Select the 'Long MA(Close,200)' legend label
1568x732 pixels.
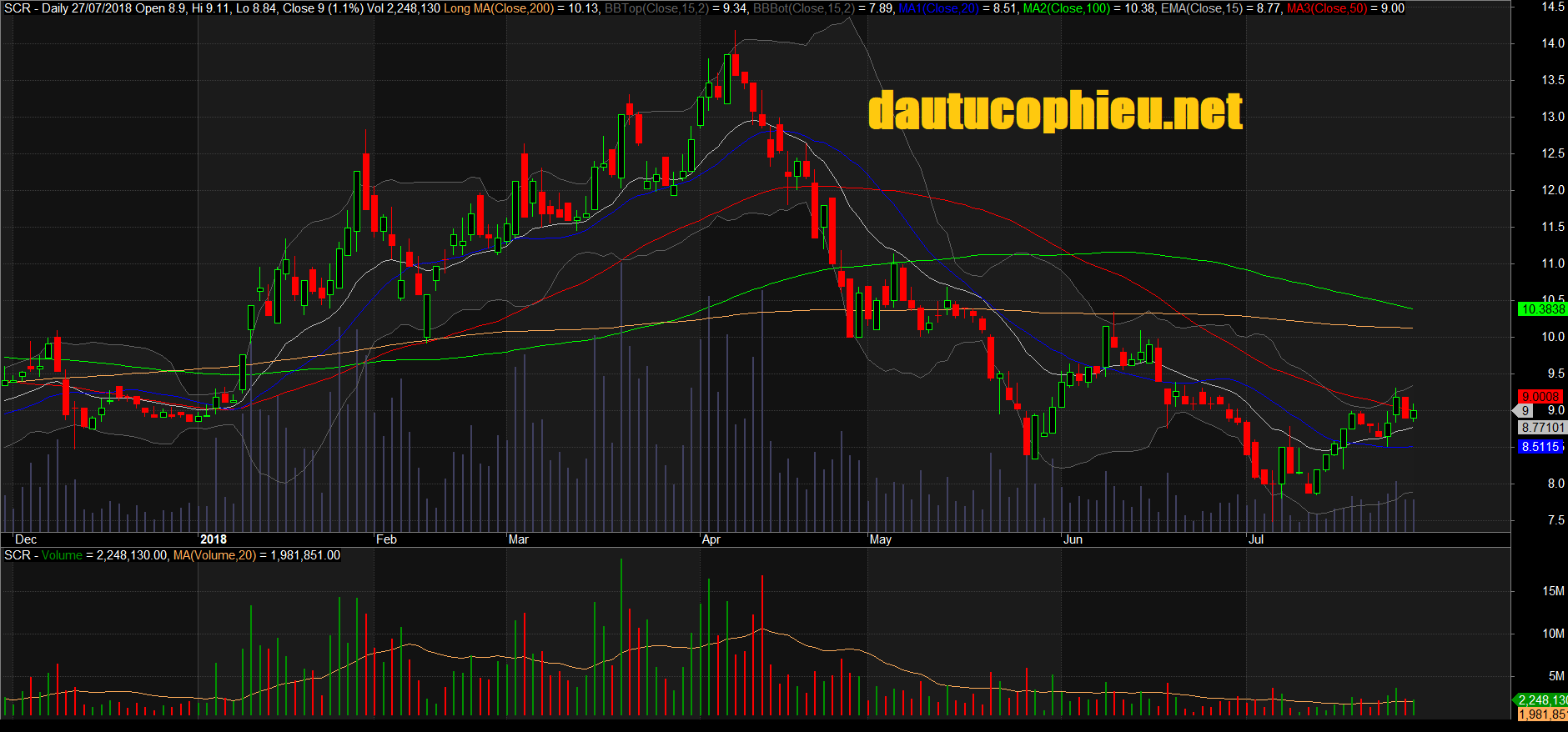pos(498,8)
